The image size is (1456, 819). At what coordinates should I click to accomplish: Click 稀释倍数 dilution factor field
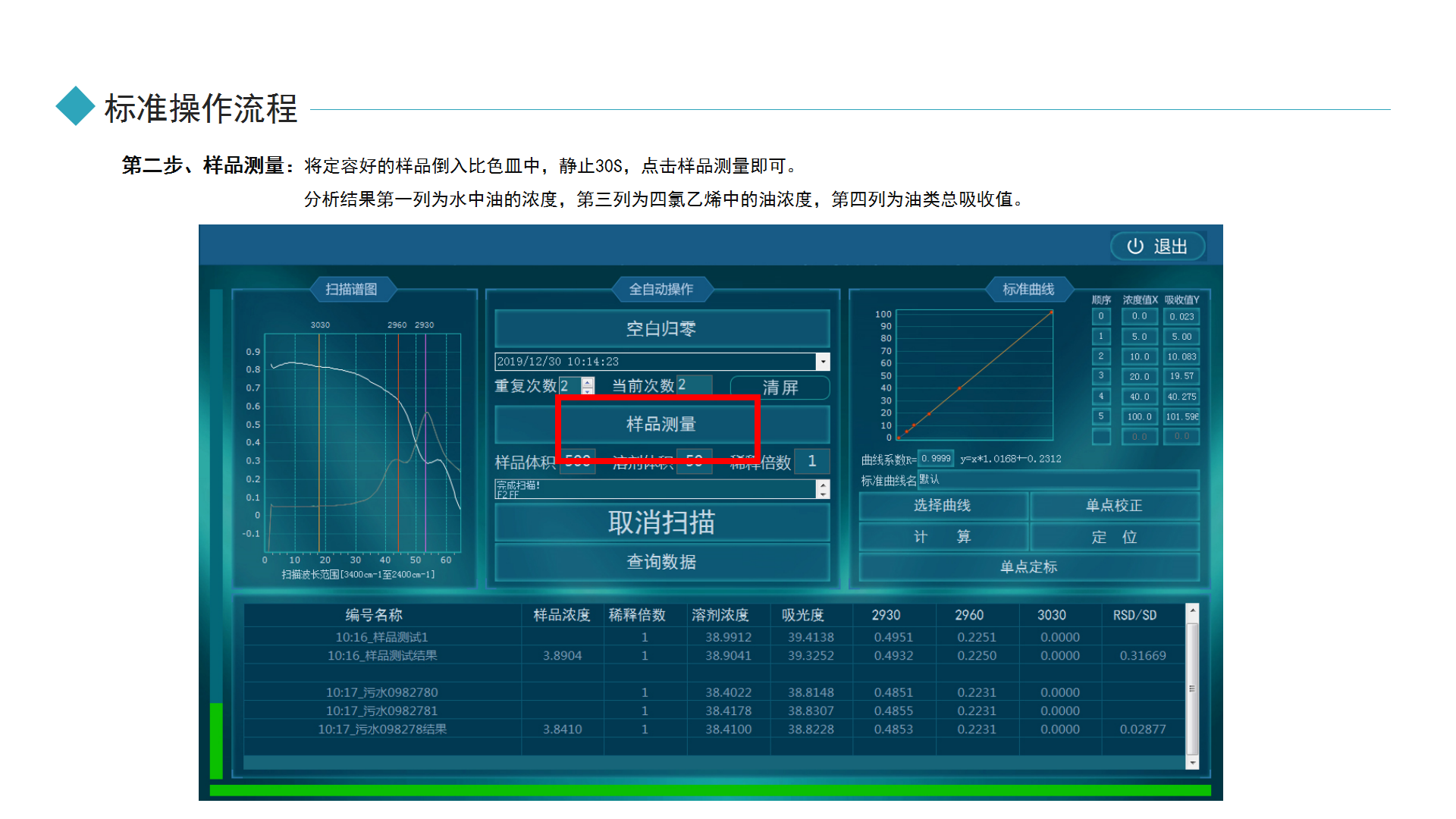pos(811,461)
